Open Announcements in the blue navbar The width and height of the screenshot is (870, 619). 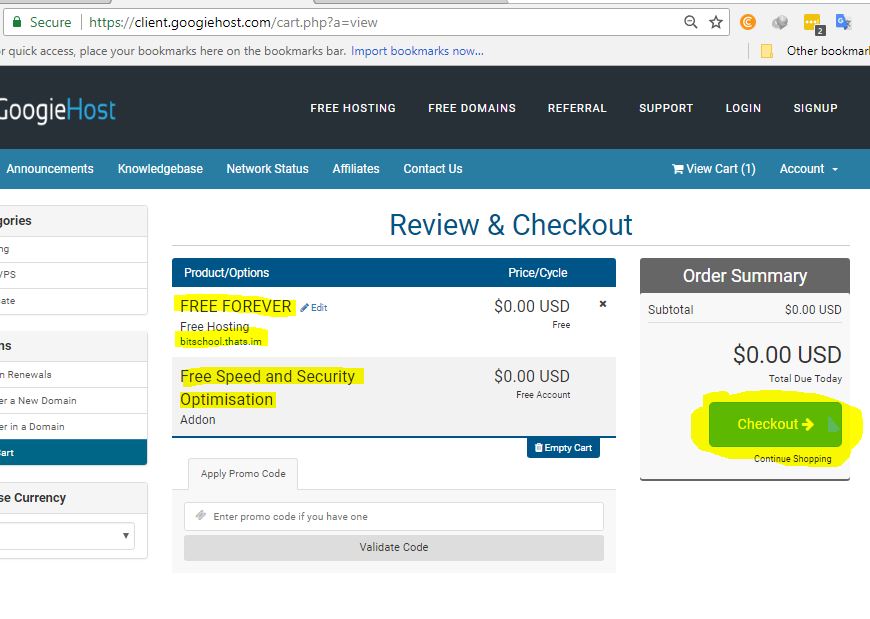50,169
